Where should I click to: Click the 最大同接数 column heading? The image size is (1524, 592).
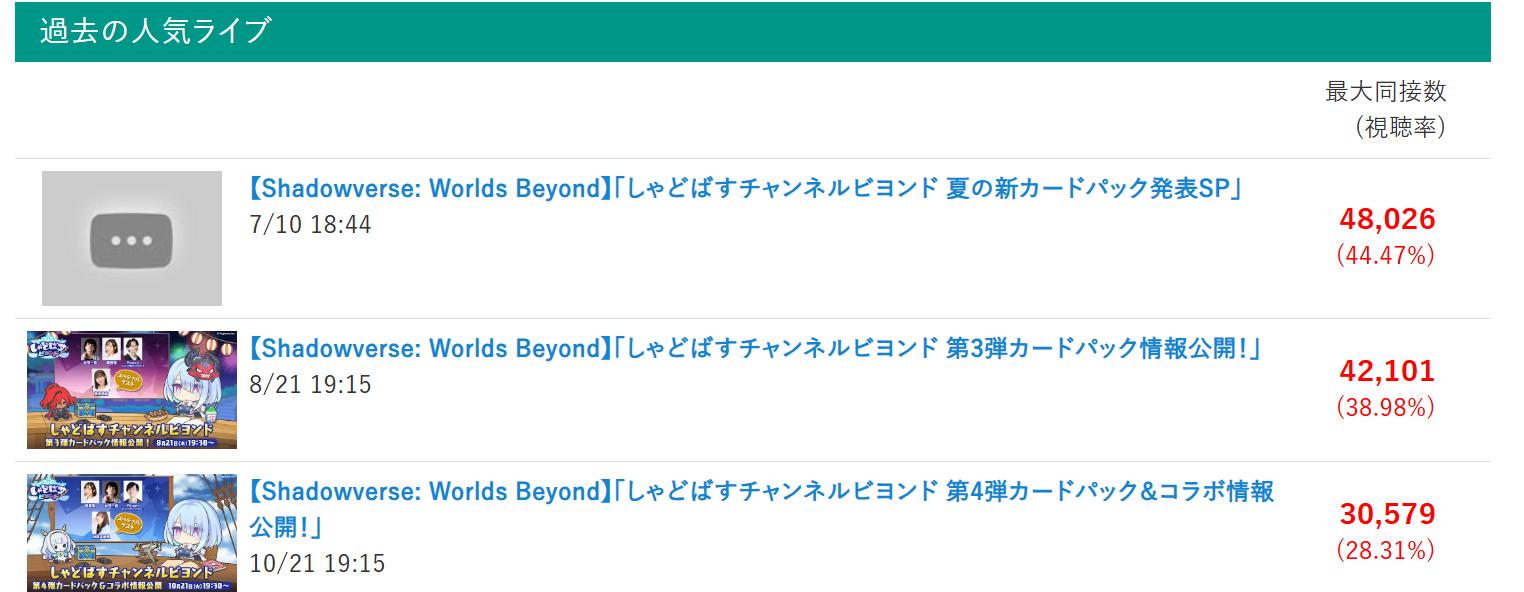click(1385, 92)
